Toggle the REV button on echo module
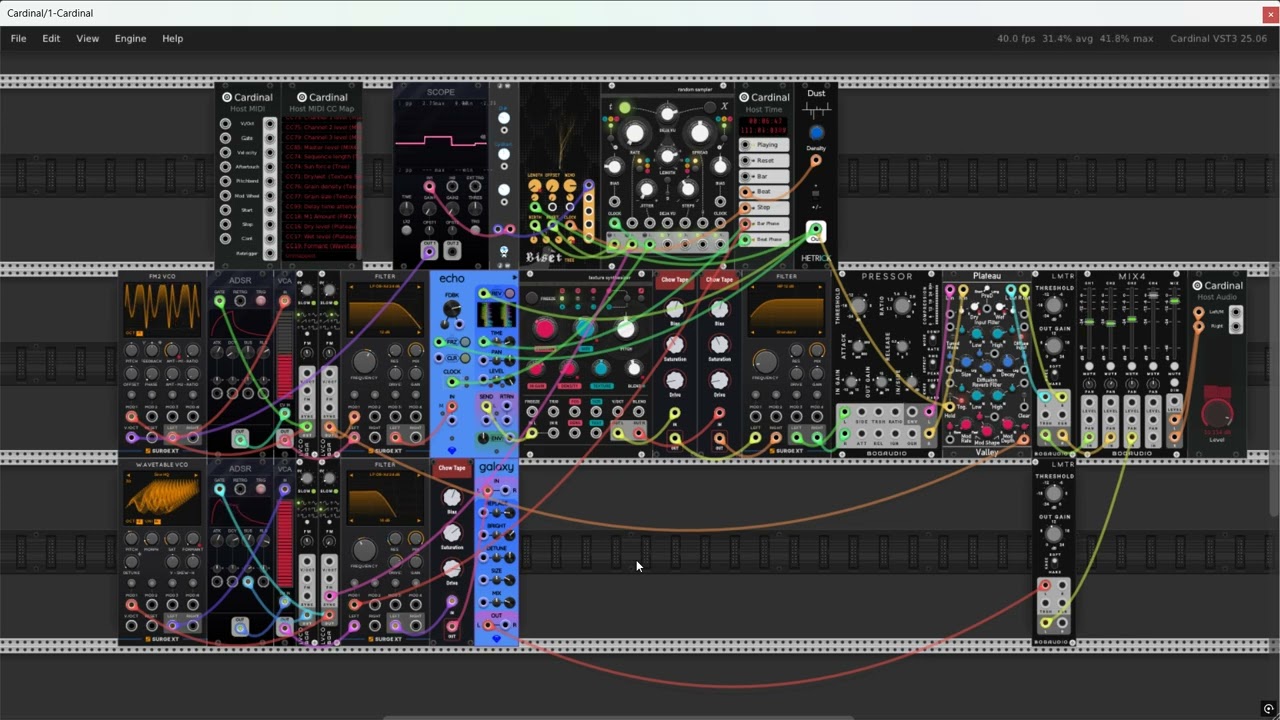 pos(509,293)
